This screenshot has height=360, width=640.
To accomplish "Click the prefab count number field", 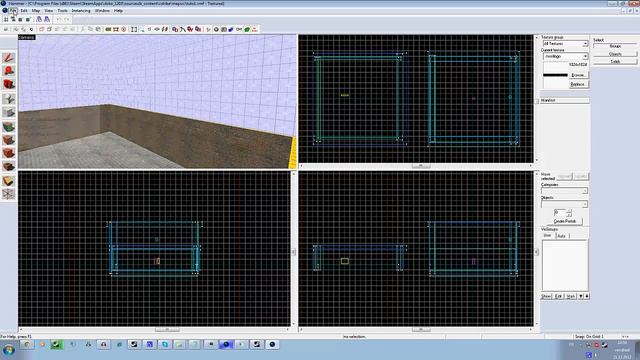I will pos(560,213).
